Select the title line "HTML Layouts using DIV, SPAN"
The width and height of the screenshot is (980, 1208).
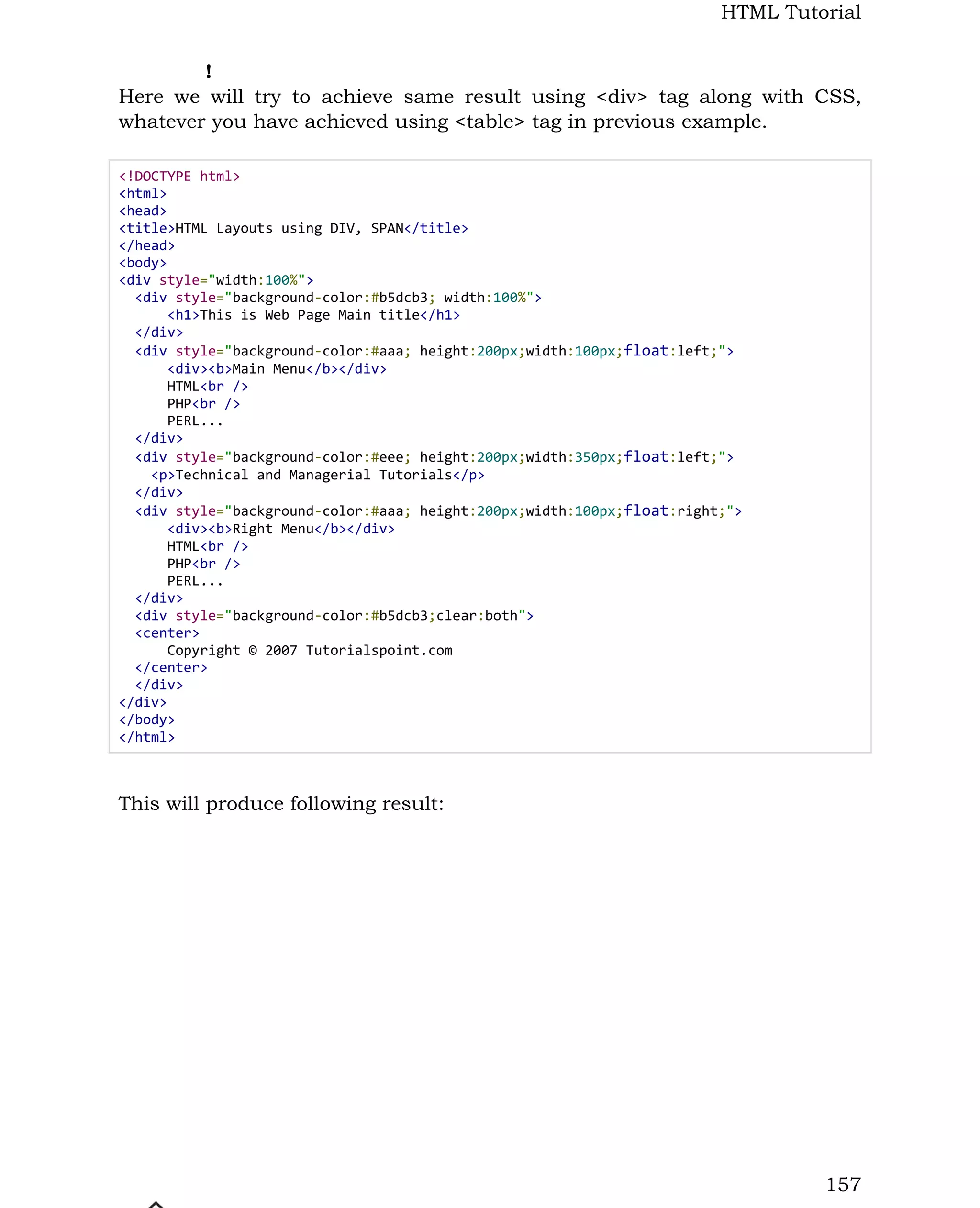pyautogui.click(x=293, y=229)
